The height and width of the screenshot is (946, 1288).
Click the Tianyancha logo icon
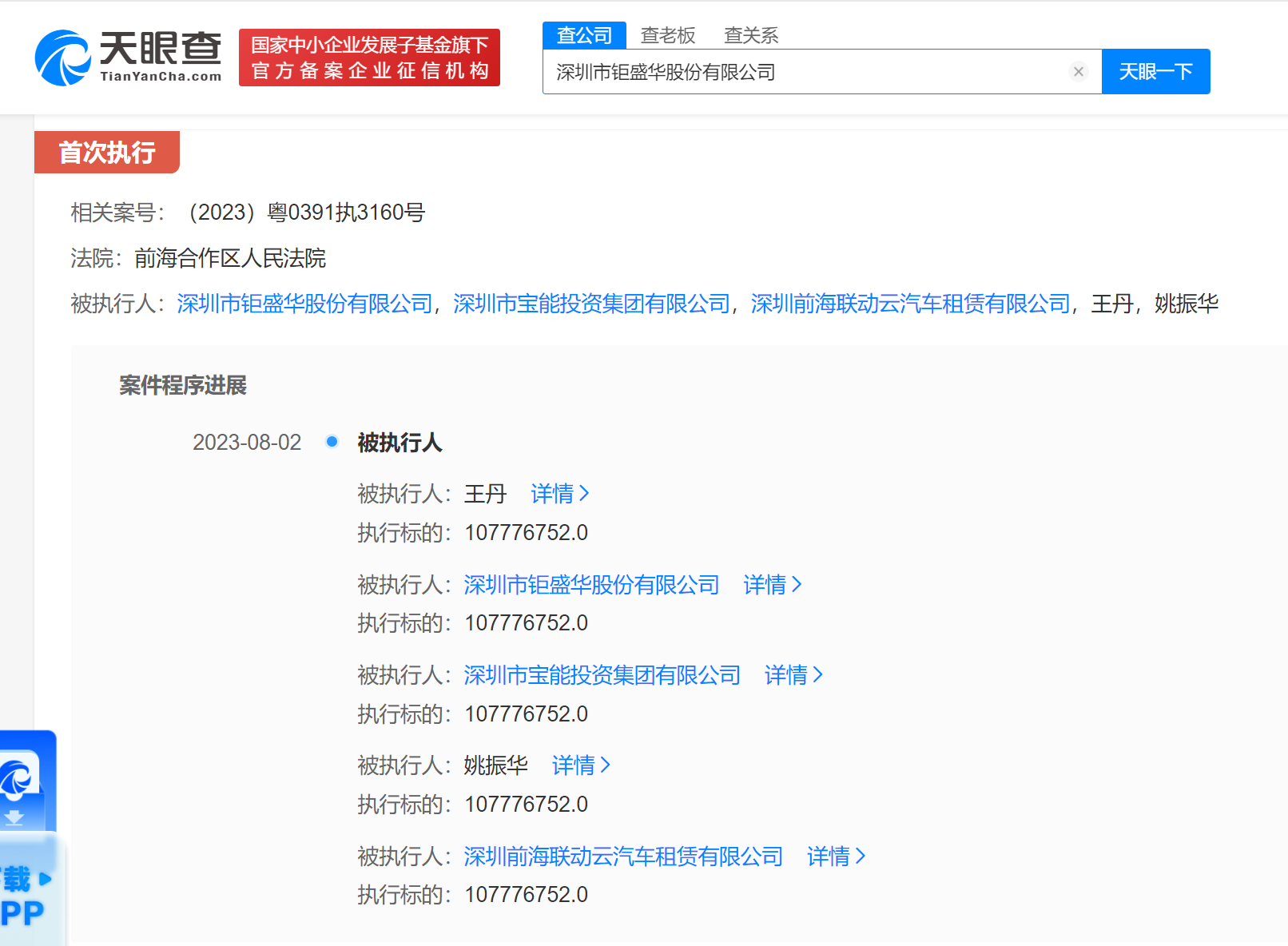[x=62, y=58]
